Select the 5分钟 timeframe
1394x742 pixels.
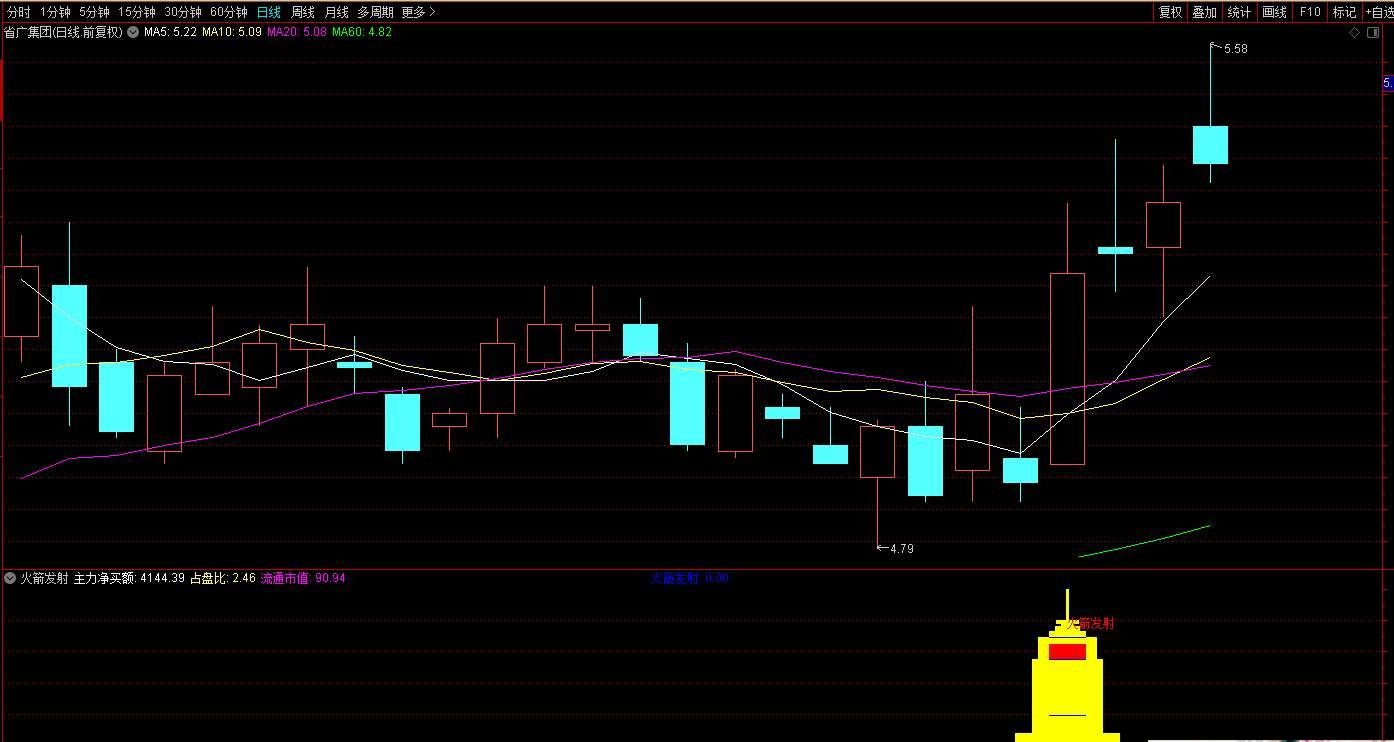tap(94, 12)
